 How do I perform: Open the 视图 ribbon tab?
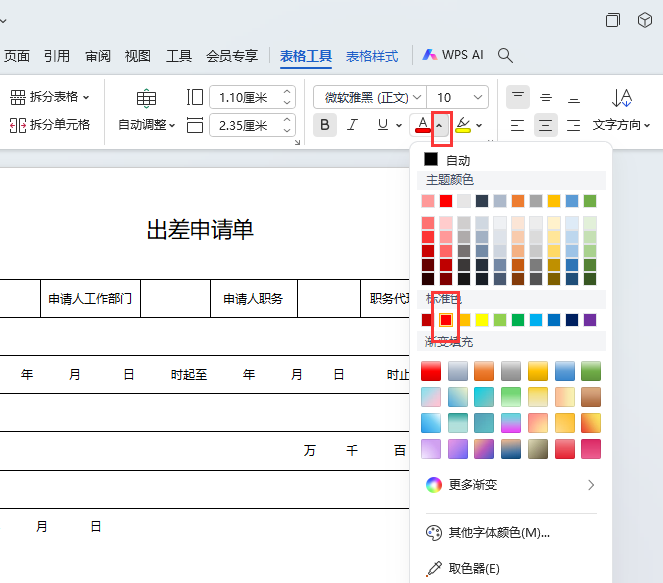point(137,56)
